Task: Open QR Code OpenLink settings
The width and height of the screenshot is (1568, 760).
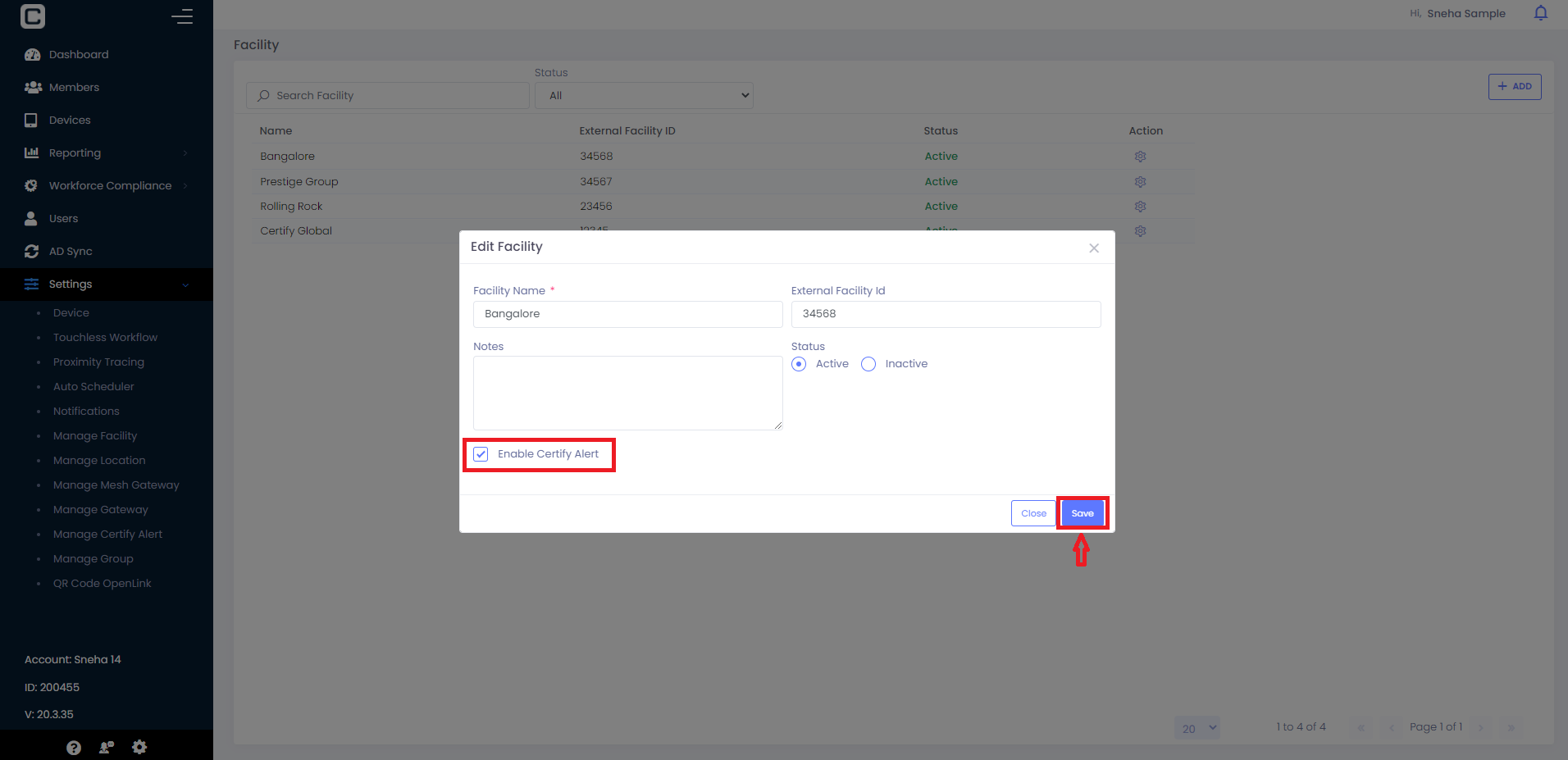Action: [102, 583]
